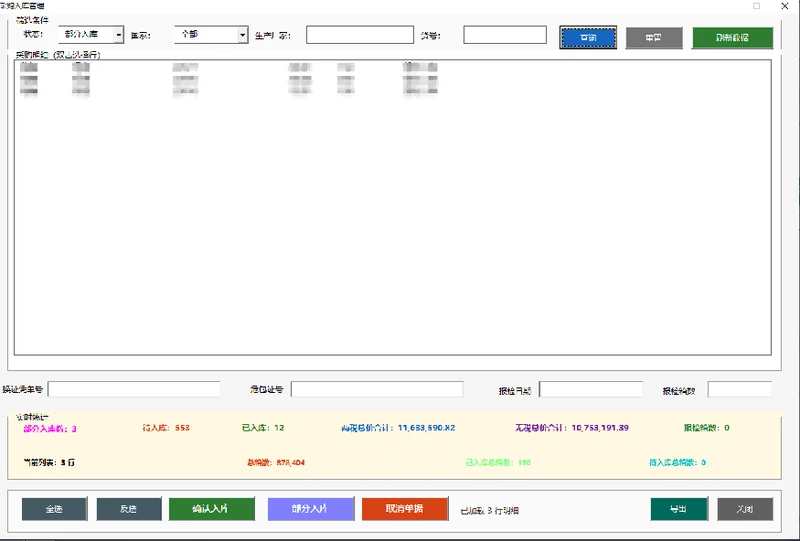Screen dimensions: 800x541
Task: Select the last blurred row in the list
Action: tap(229, 91)
